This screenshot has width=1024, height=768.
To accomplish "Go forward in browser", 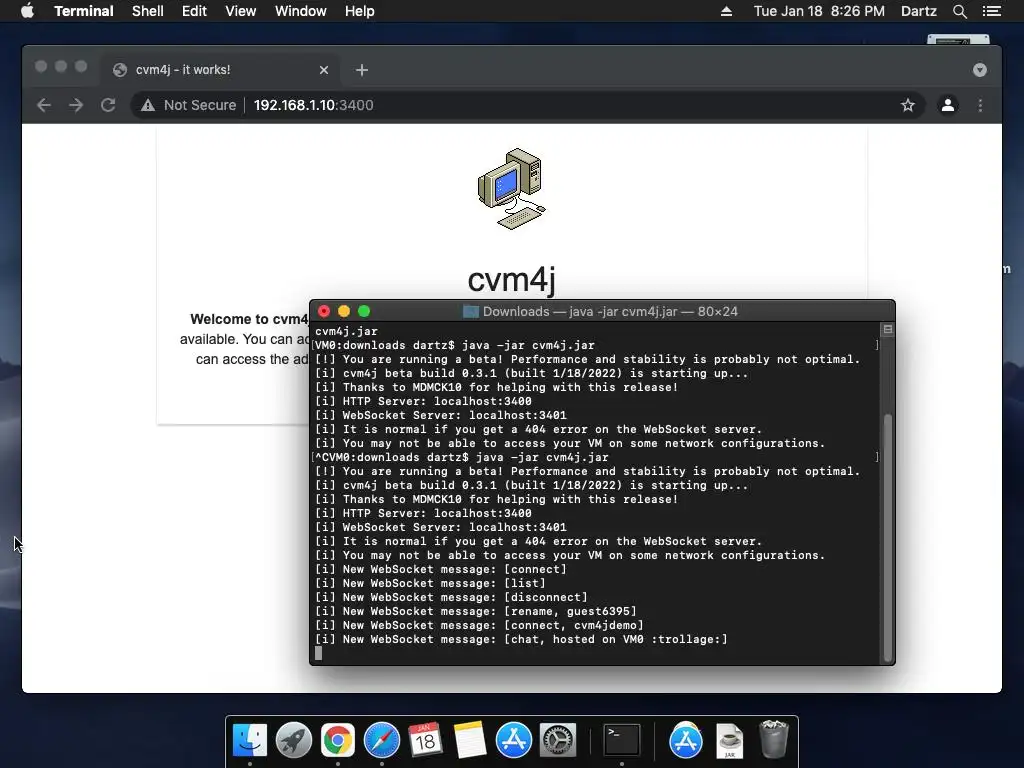I will (x=76, y=105).
